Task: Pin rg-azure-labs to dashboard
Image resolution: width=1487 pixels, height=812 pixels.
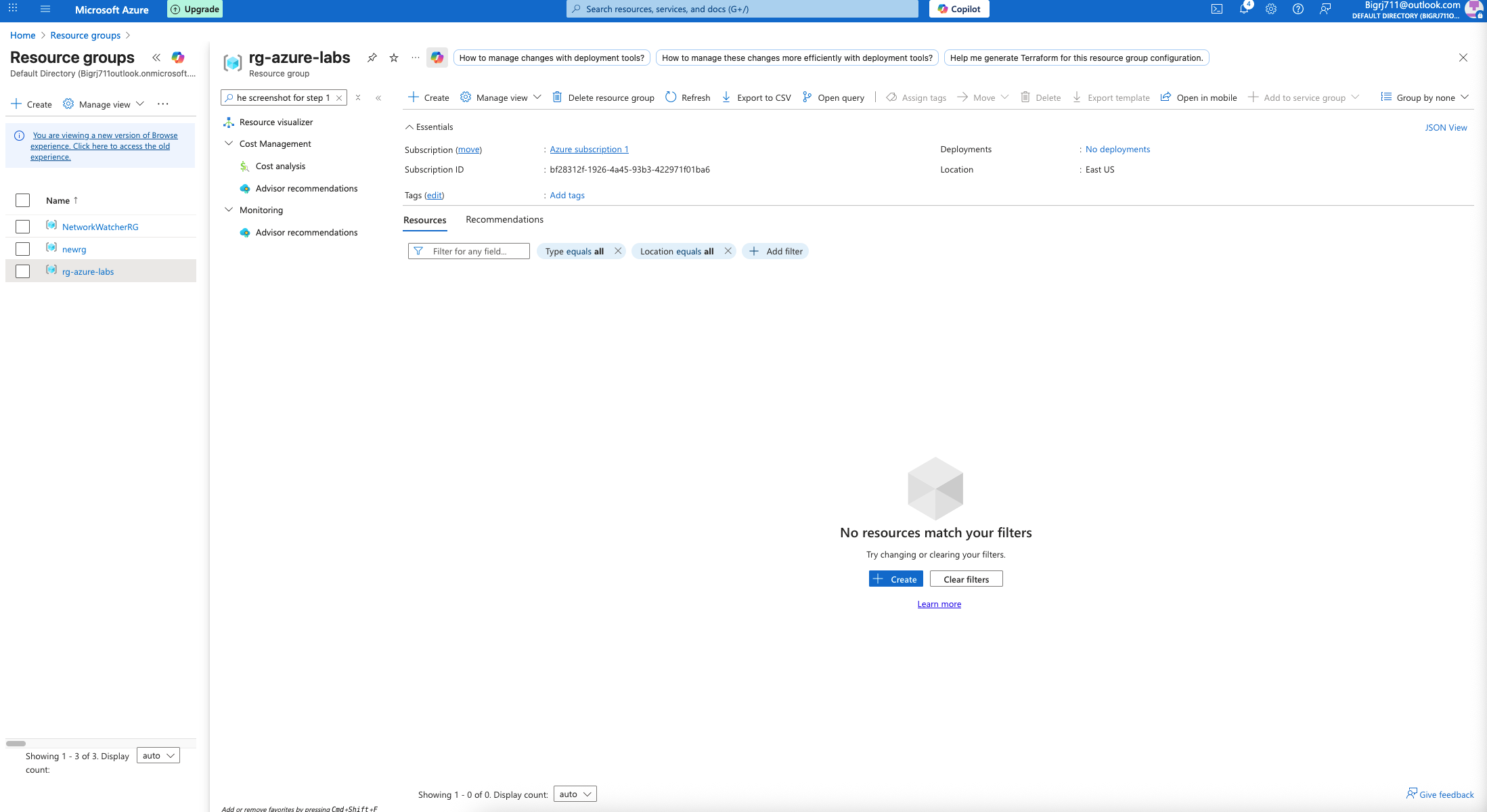Action: pyautogui.click(x=372, y=58)
